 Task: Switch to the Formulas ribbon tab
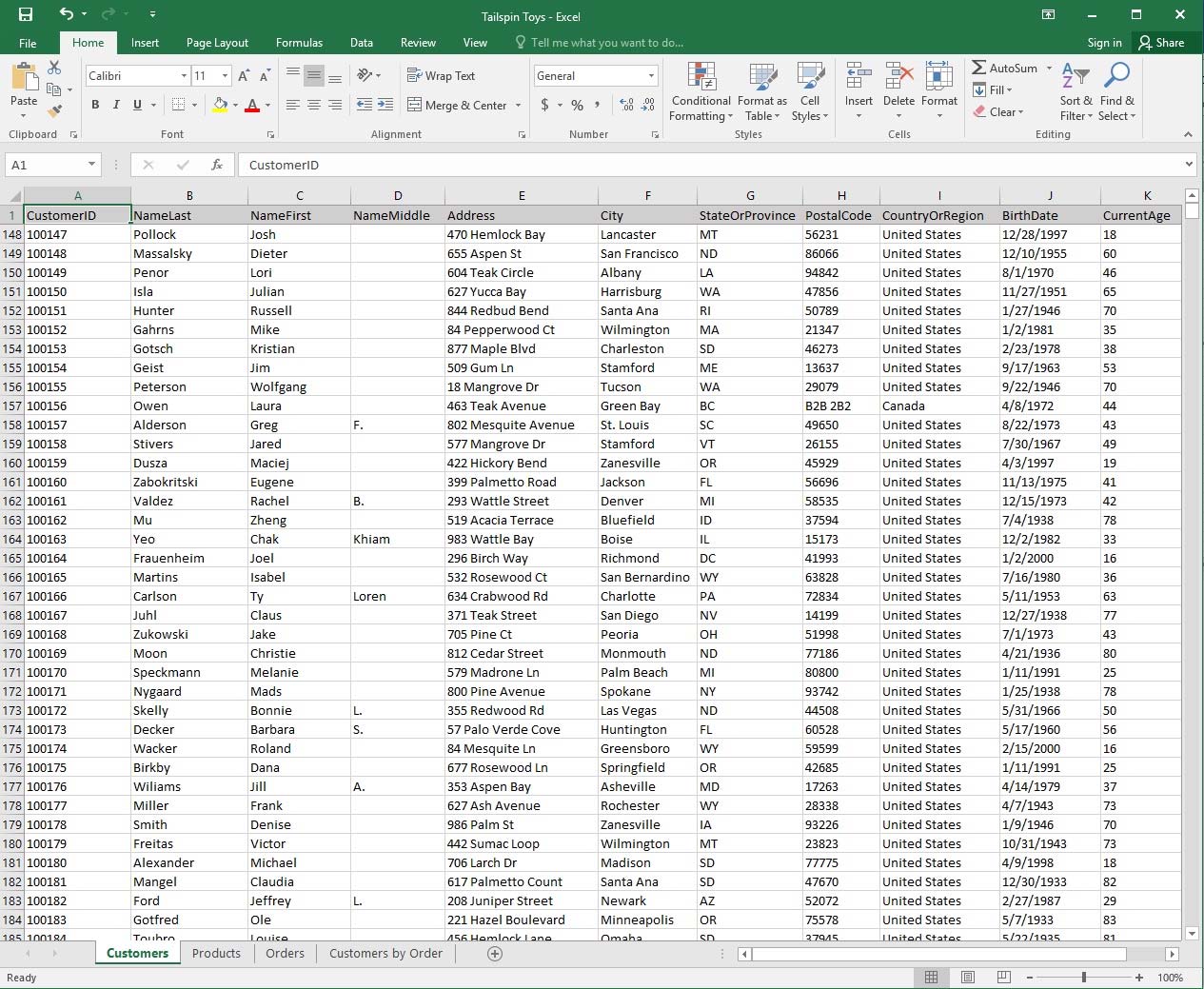click(299, 43)
